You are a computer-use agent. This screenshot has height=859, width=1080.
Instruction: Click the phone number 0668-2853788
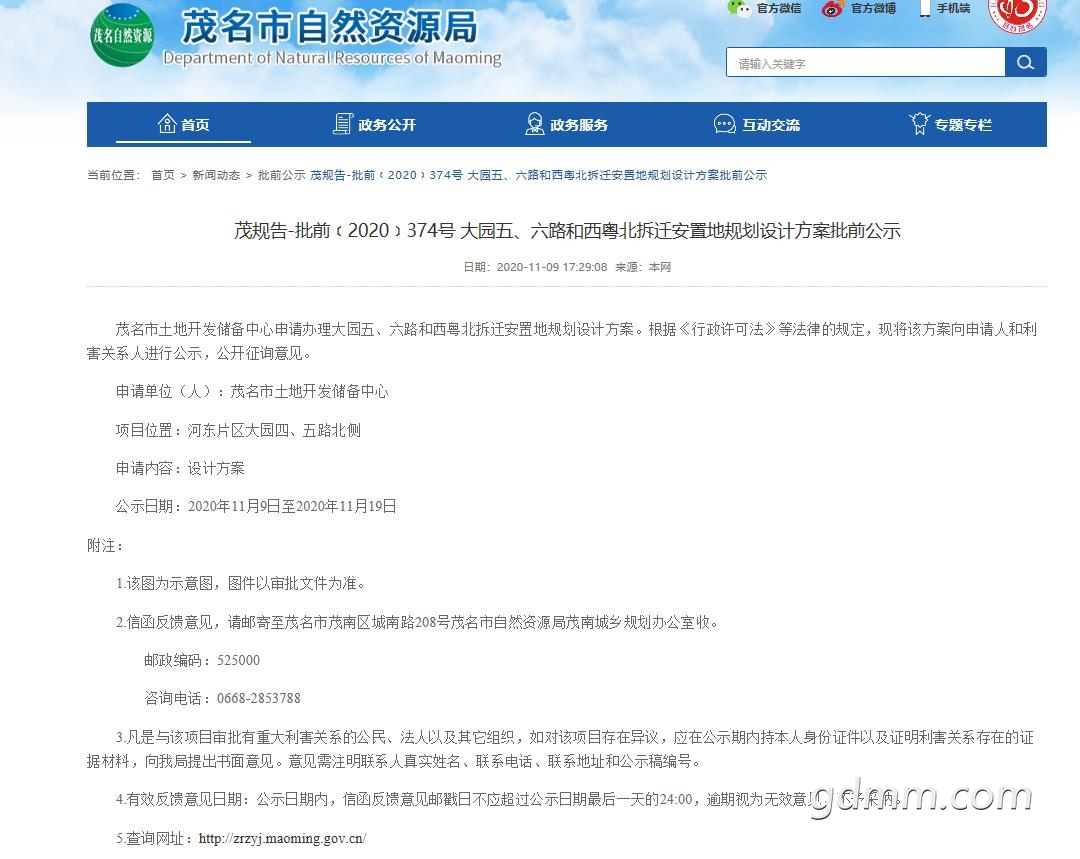coord(259,698)
